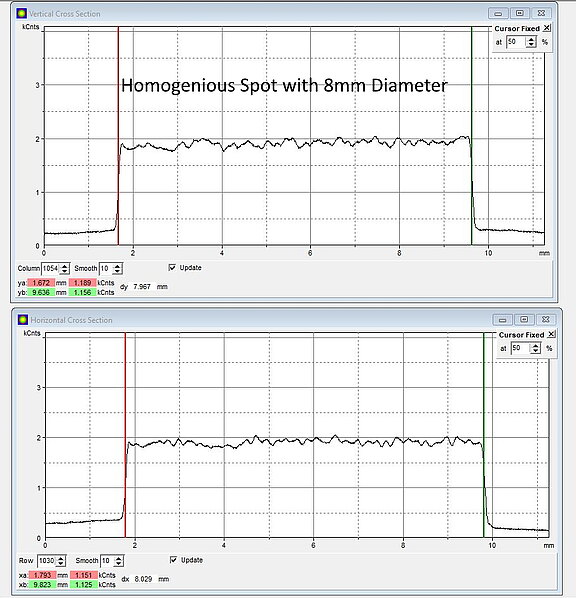
Task: Click the dy value 7.967 mm
Action: click(142, 286)
